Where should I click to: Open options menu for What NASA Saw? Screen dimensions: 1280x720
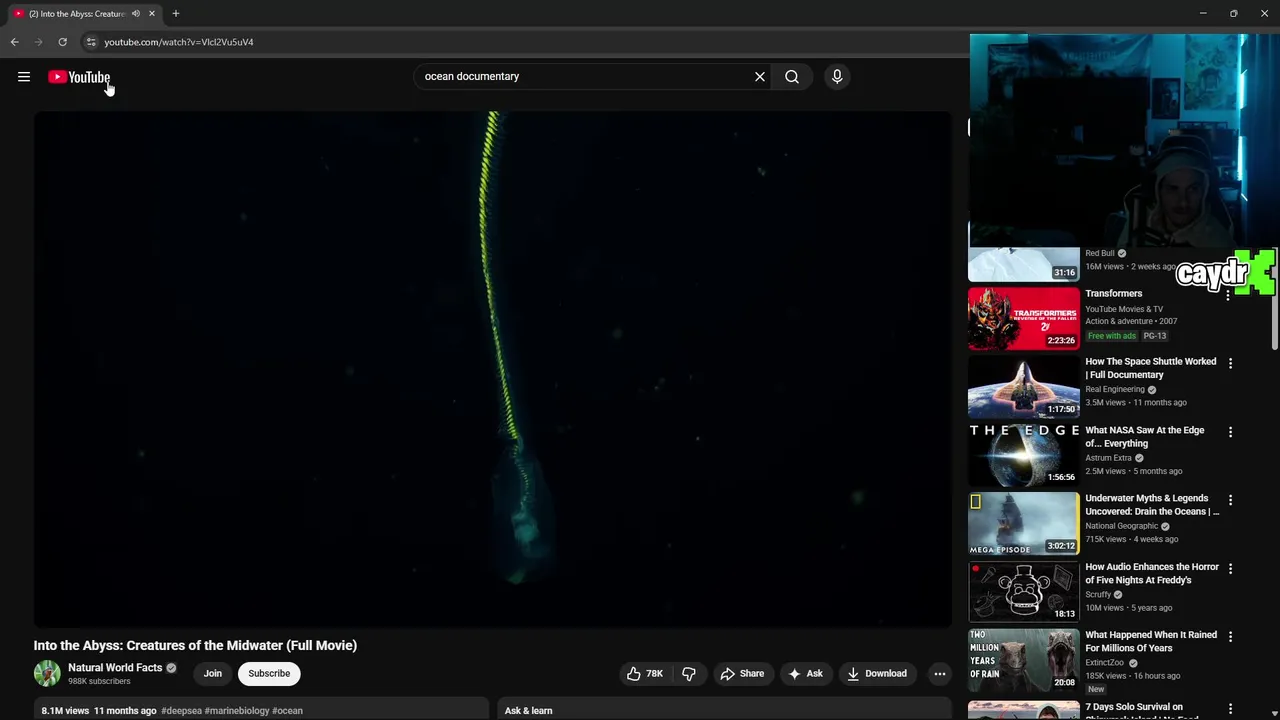[1230, 432]
